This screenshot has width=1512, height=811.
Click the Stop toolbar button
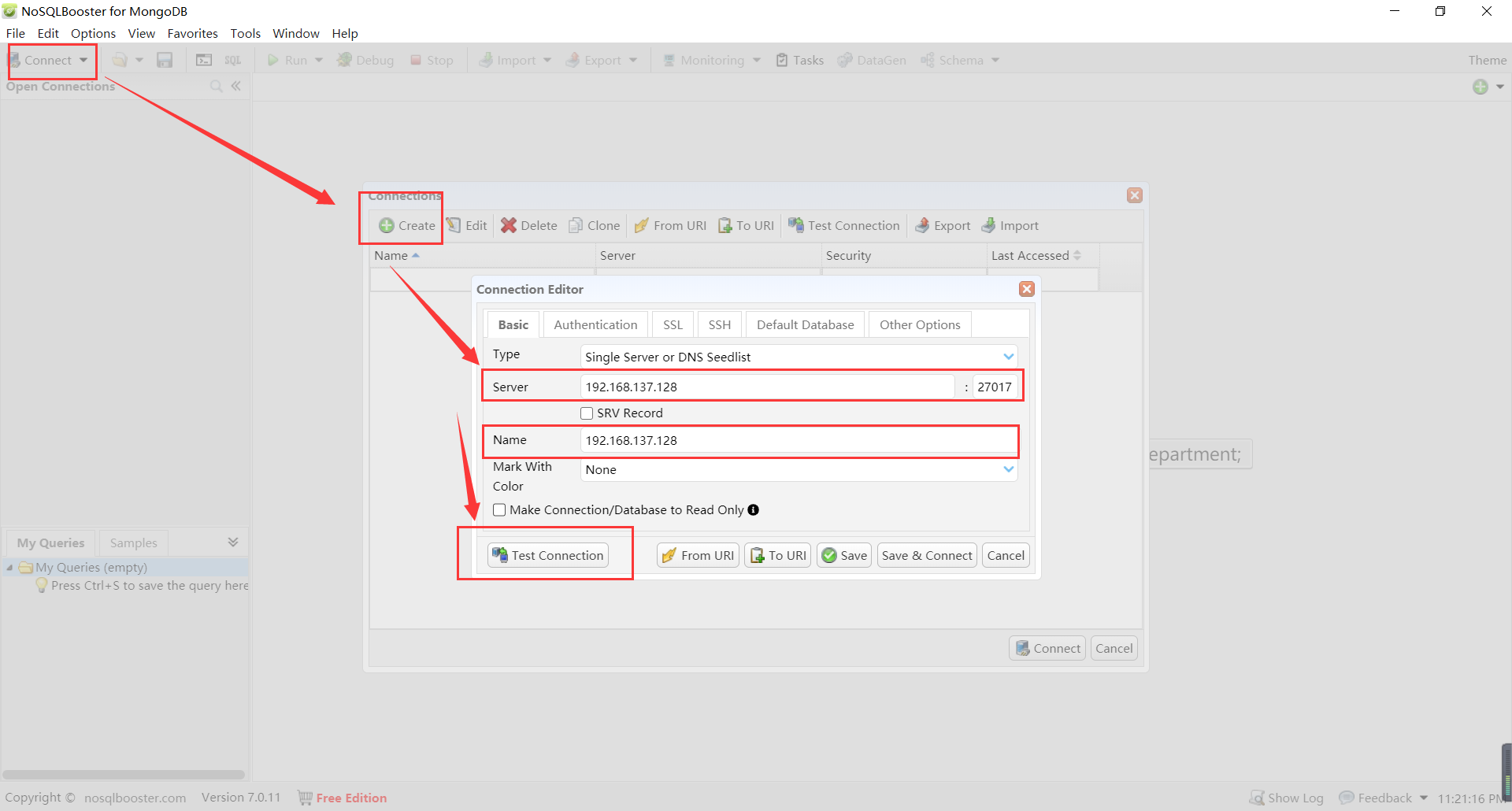click(x=432, y=60)
